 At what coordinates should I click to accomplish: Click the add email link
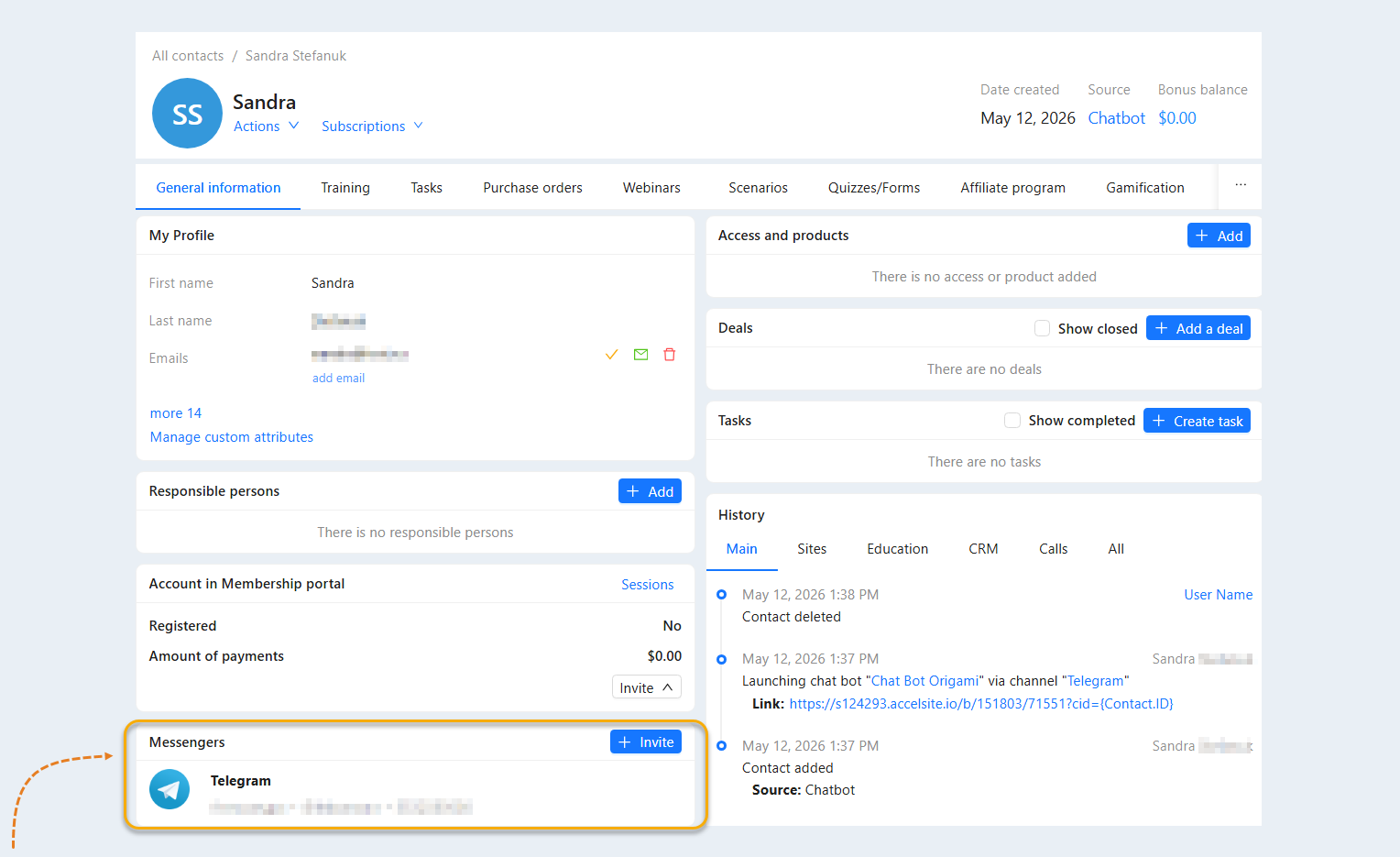tap(338, 378)
